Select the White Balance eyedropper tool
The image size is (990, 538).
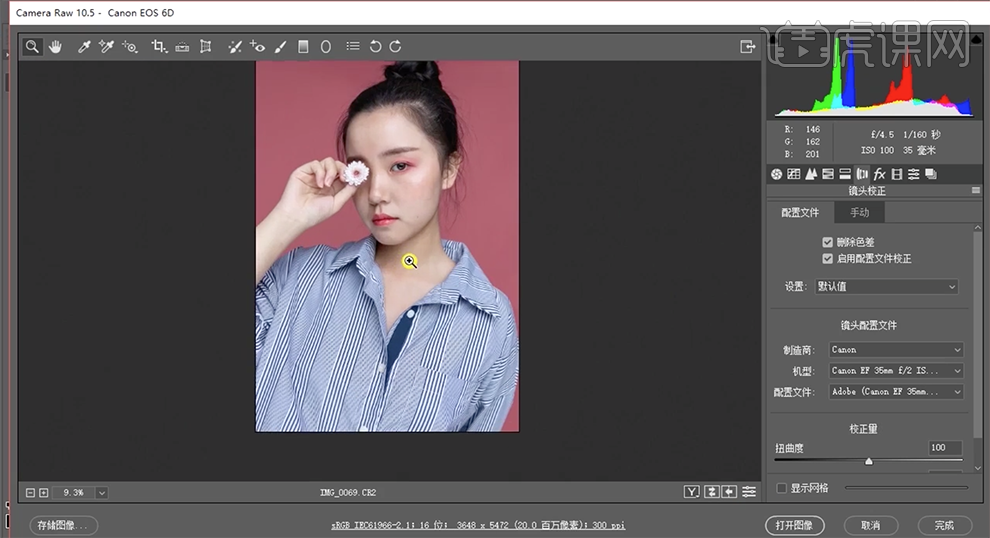[83, 47]
